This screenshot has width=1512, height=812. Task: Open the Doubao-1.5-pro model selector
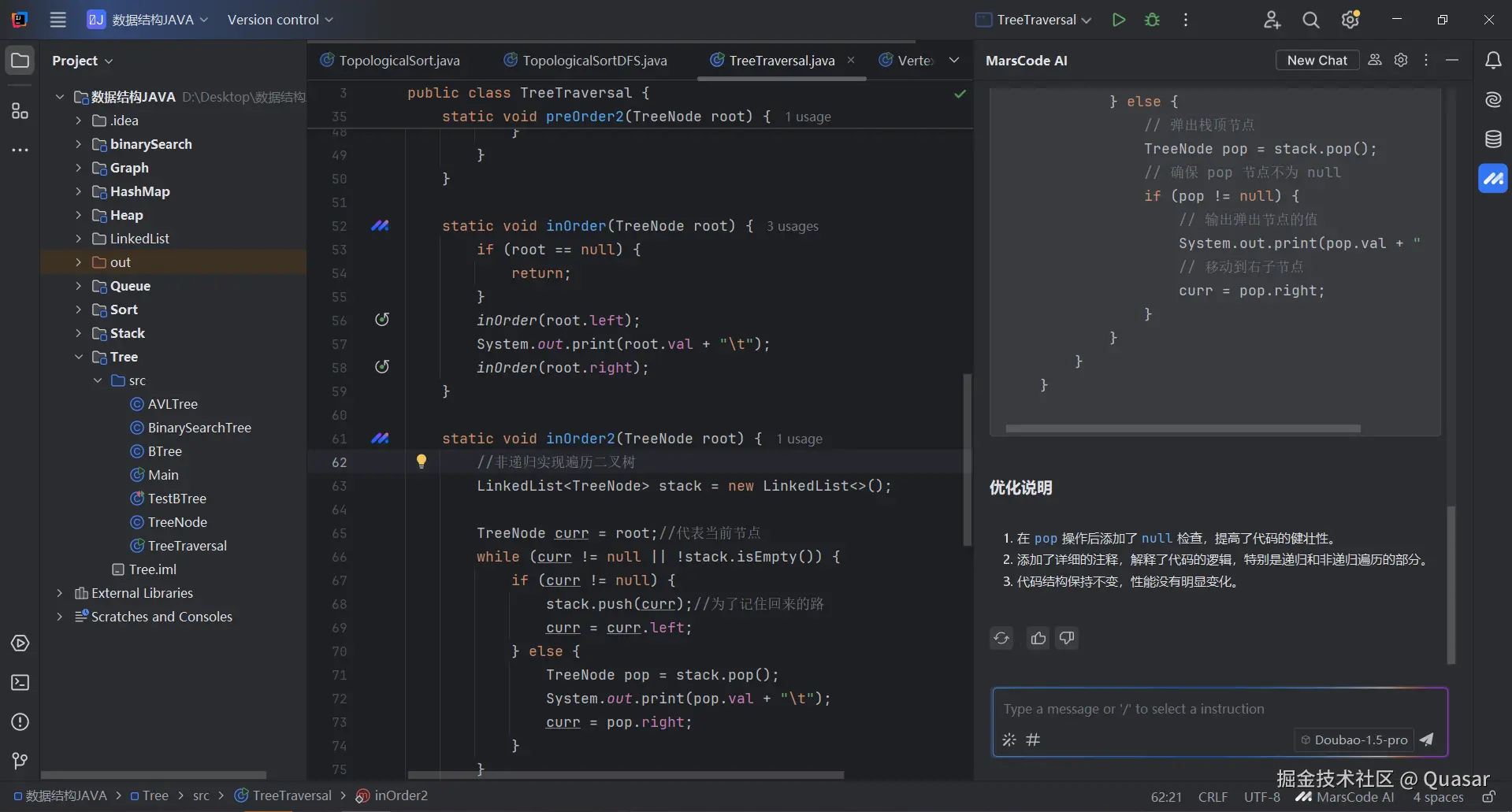(x=1354, y=740)
